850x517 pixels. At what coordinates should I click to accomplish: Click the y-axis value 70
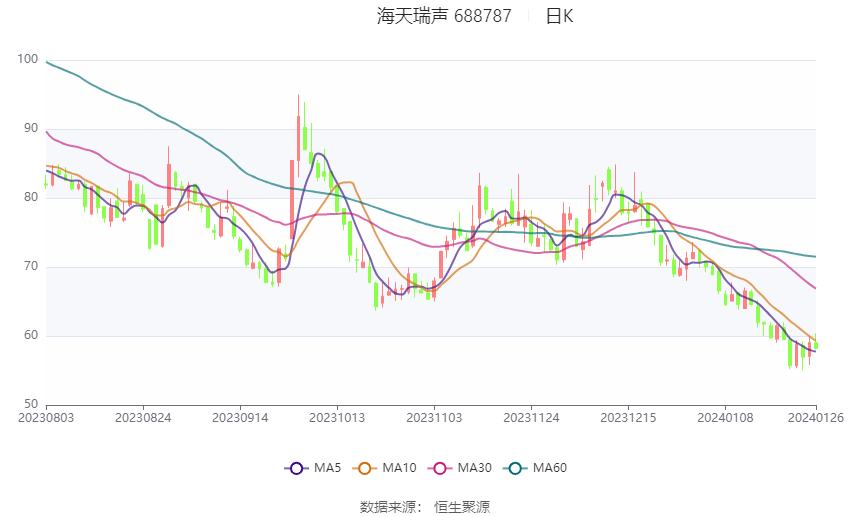[31, 266]
